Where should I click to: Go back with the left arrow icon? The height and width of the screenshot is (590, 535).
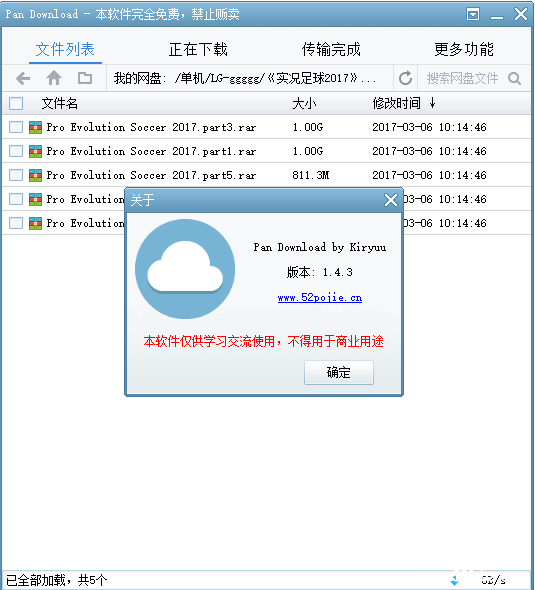pyautogui.click(x=23, y=78)
